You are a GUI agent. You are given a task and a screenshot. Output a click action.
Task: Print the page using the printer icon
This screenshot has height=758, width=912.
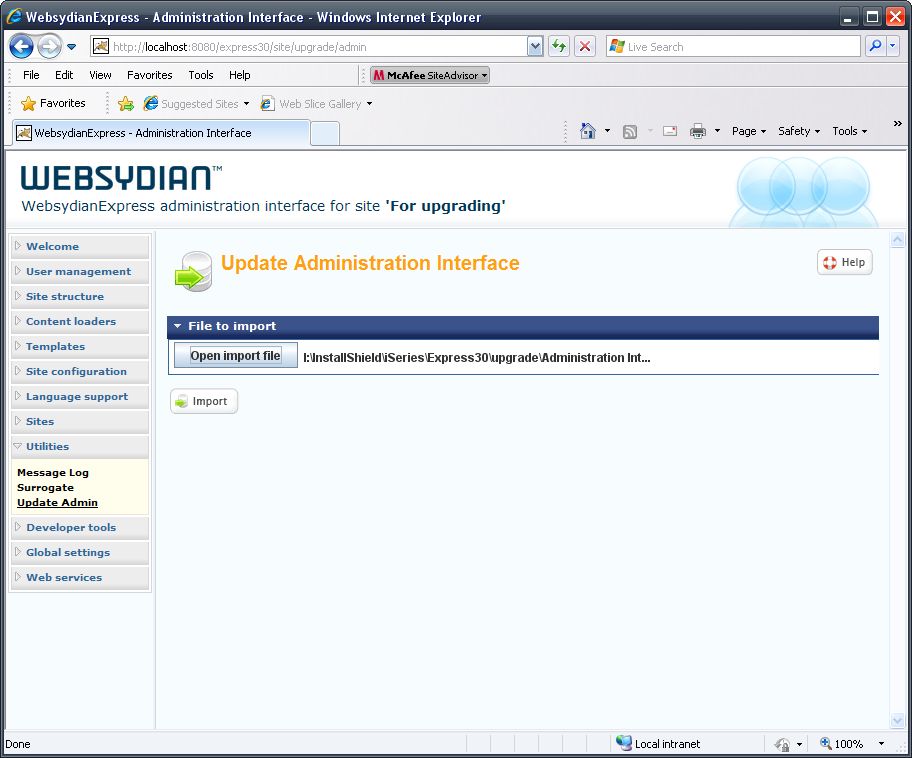(x=697, y=131)
